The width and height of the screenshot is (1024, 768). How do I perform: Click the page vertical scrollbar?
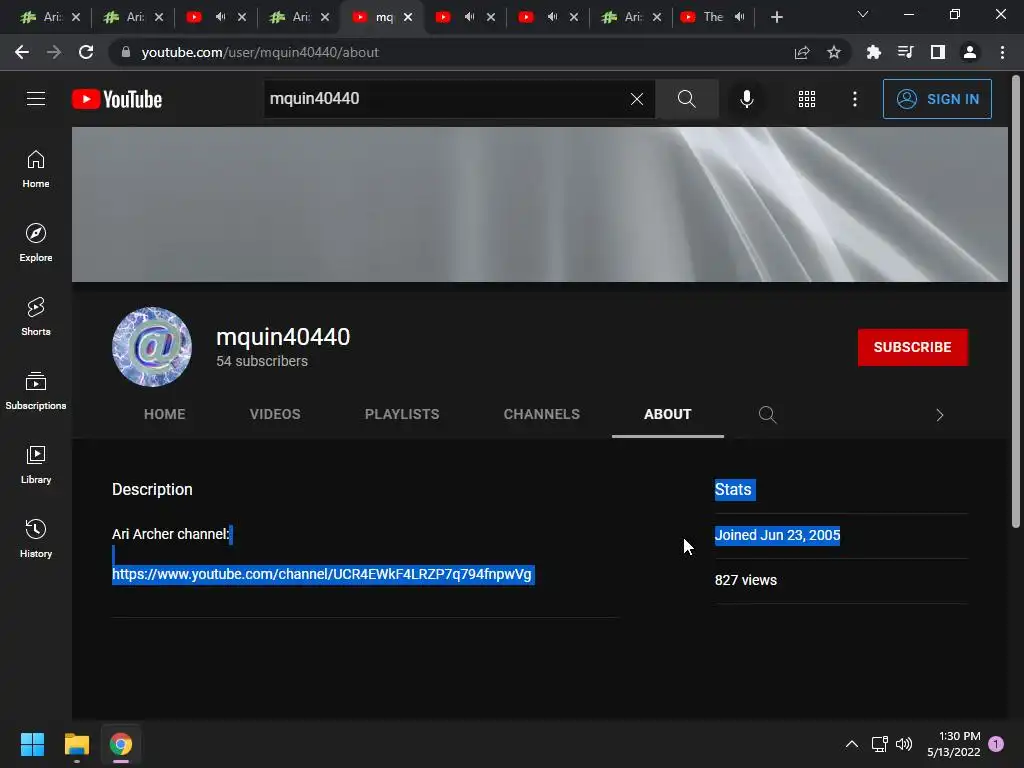pyautogui.click(x=1016, y=302)
